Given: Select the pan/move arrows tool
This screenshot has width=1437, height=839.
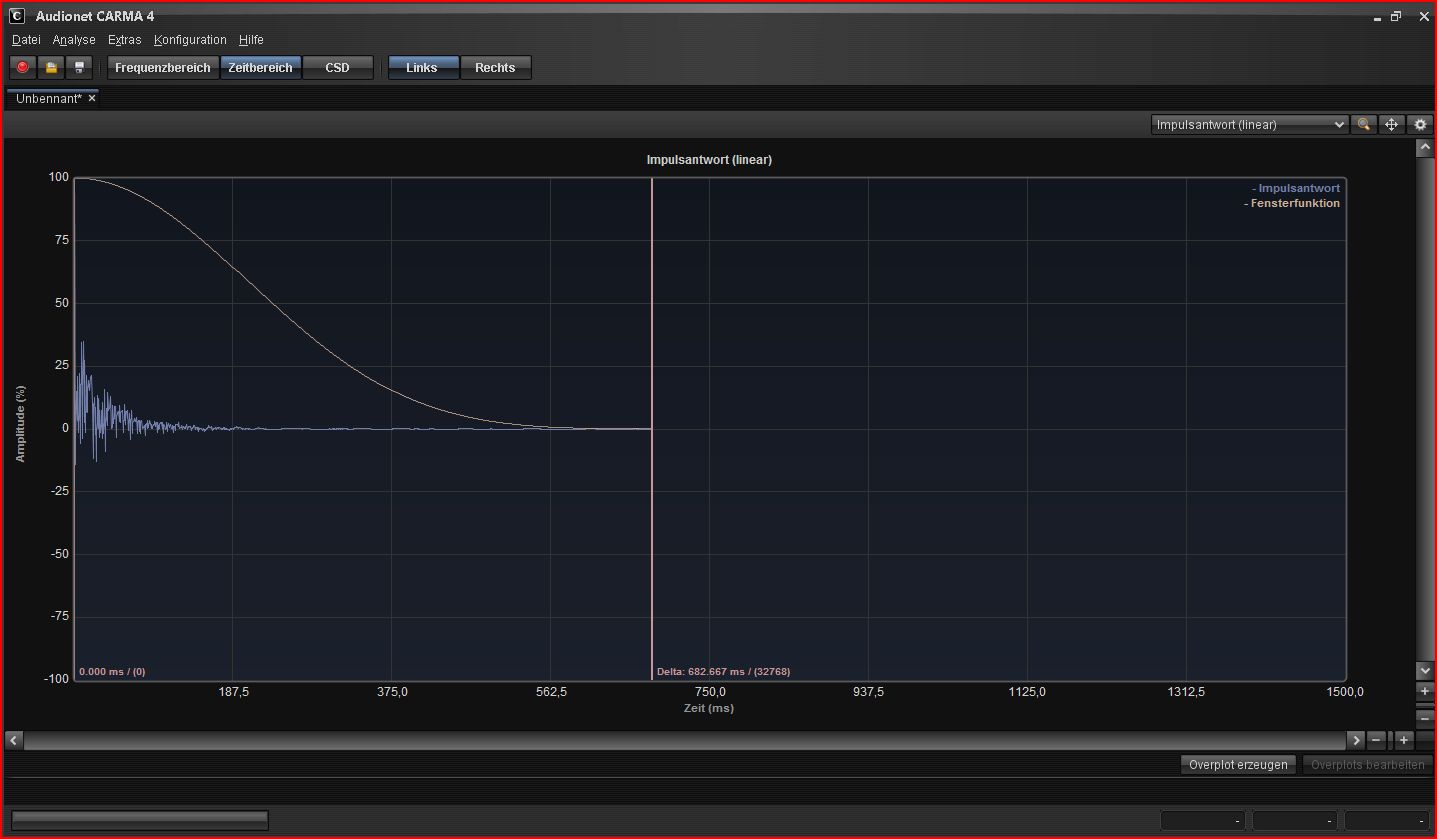Looking at the screenshot, I should (x=1391, y=125).
